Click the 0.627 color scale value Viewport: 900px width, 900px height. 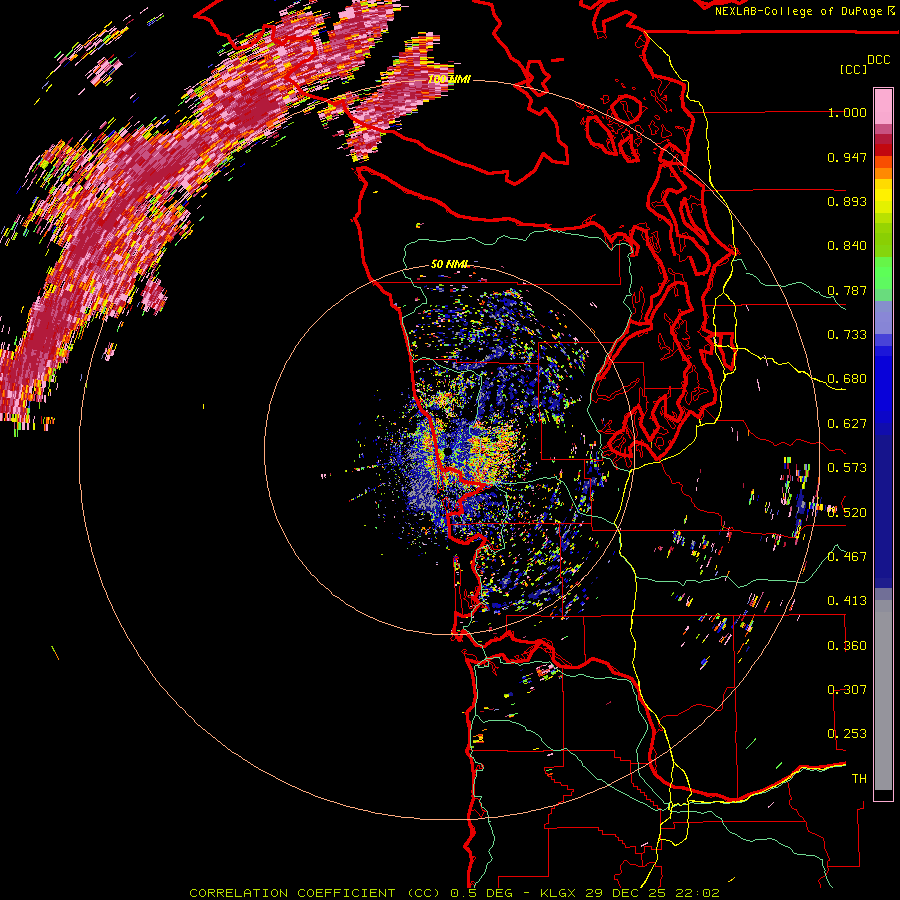[847, 424]
